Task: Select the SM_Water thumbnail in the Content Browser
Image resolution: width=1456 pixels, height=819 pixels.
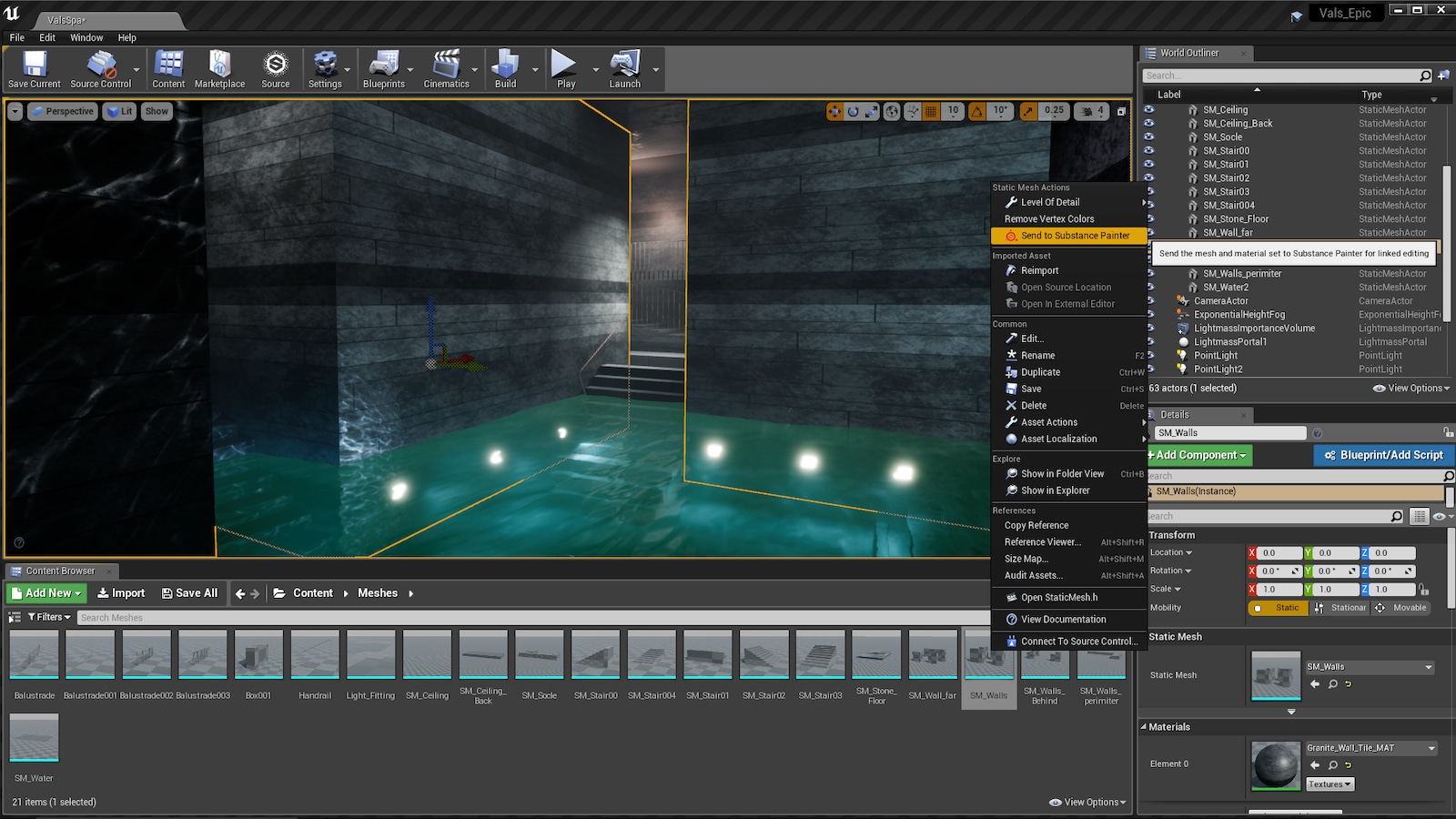Action: 34,737
